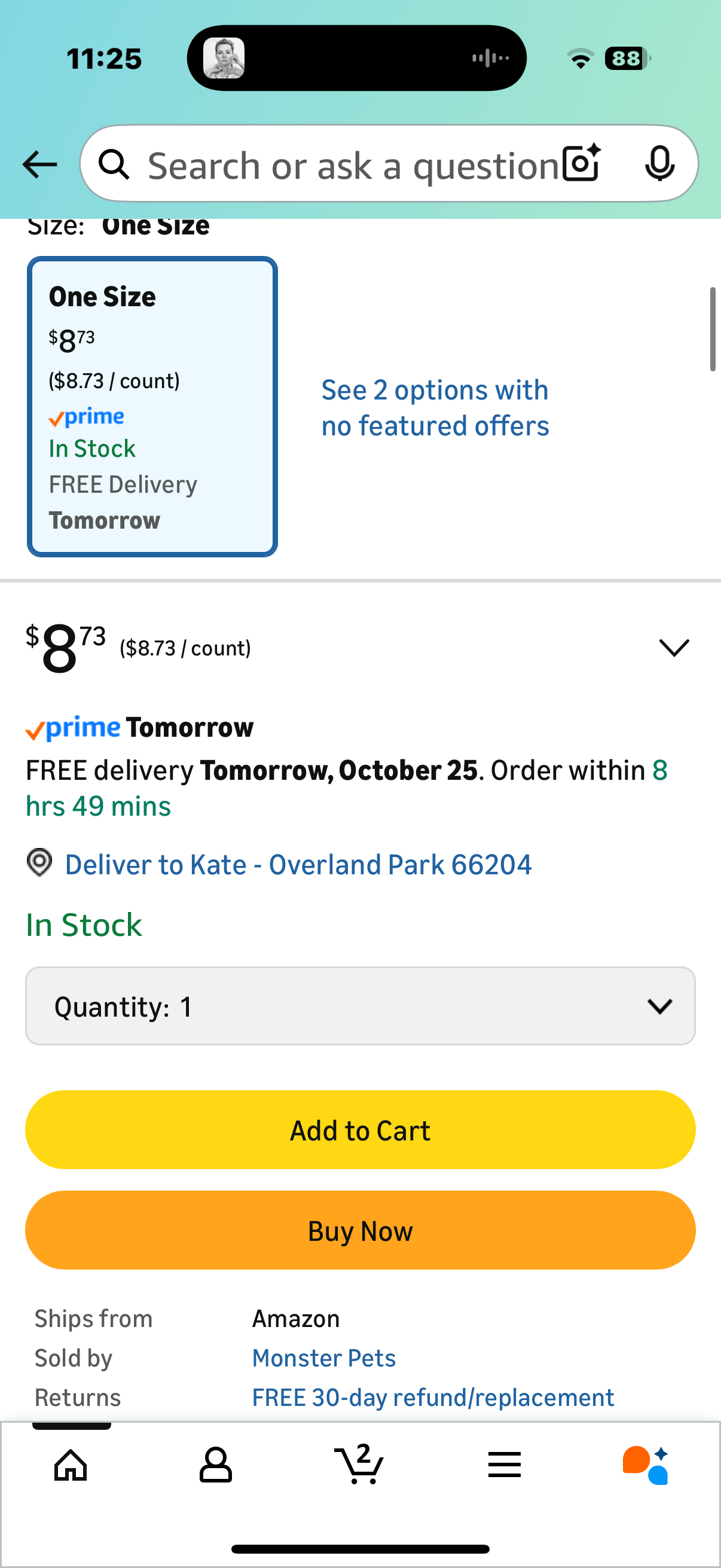Tap the Dynamic Island profile thumbnail

click(224, 59)
